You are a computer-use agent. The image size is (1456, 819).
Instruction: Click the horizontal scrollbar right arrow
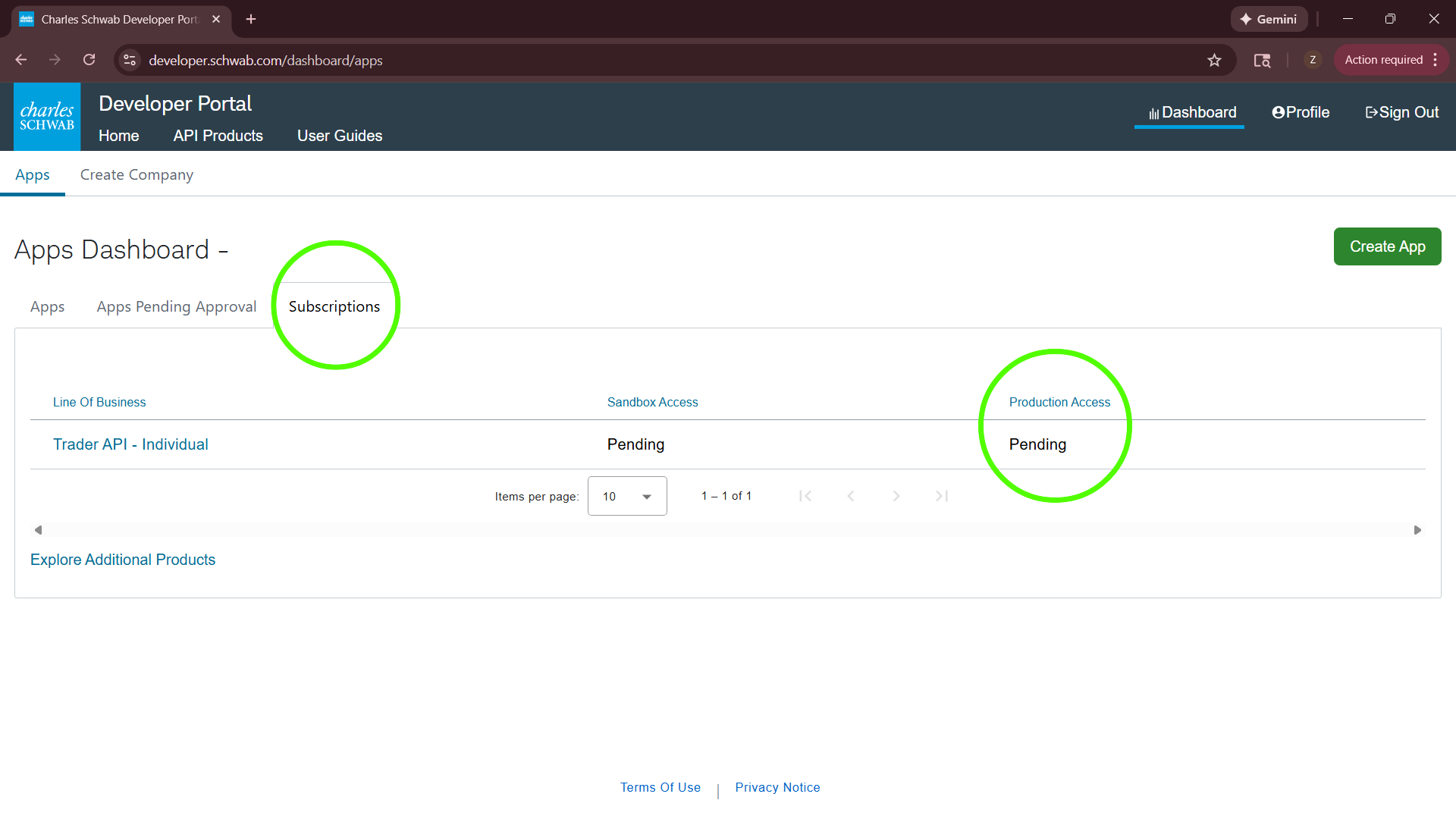pos(1417,530)
